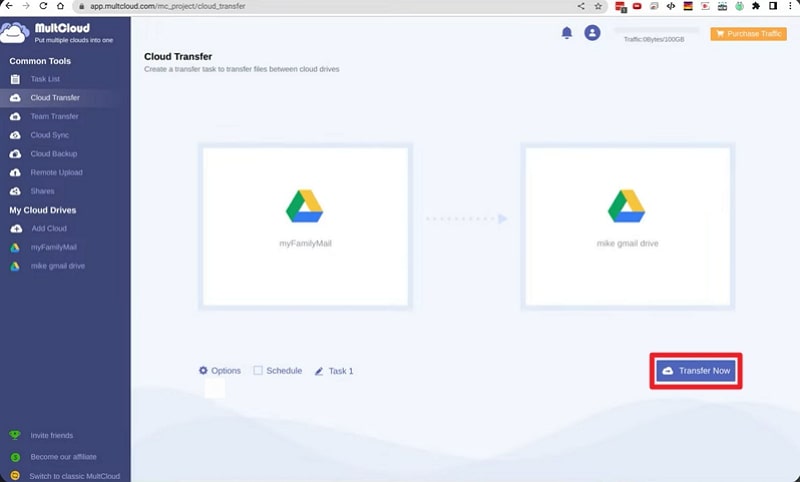Click Add Cloud in My Cloud Drives
Image resolution: width=800 pixels, height=482 pixels.
click(x=49, y=229)
